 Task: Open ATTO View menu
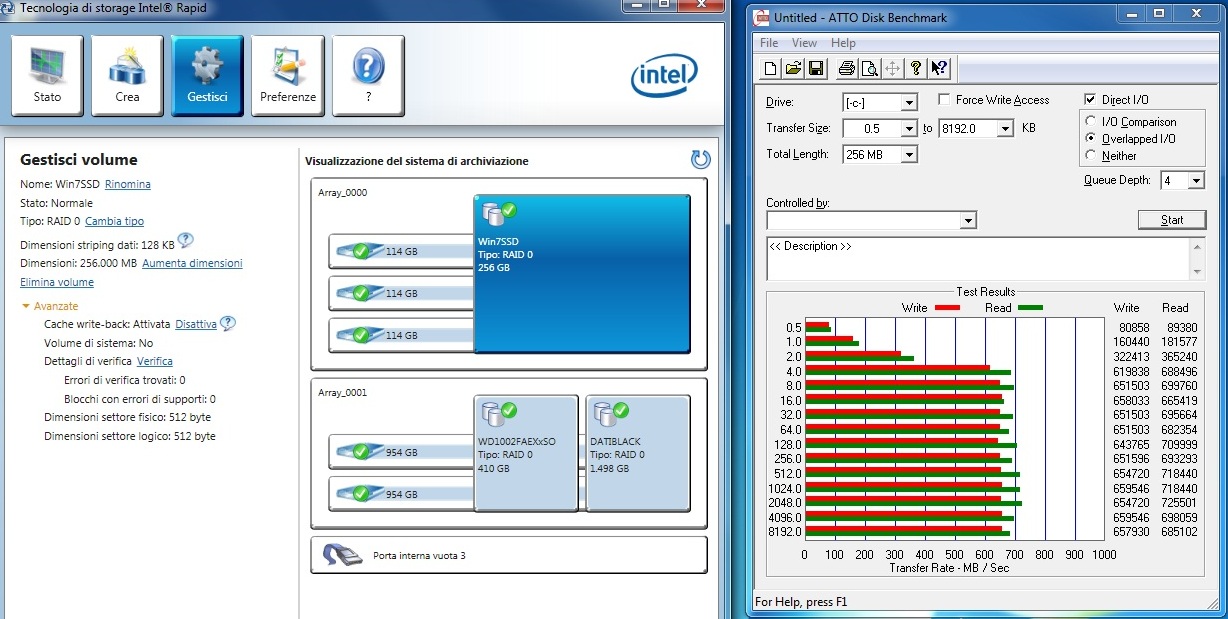pos(804,43)
